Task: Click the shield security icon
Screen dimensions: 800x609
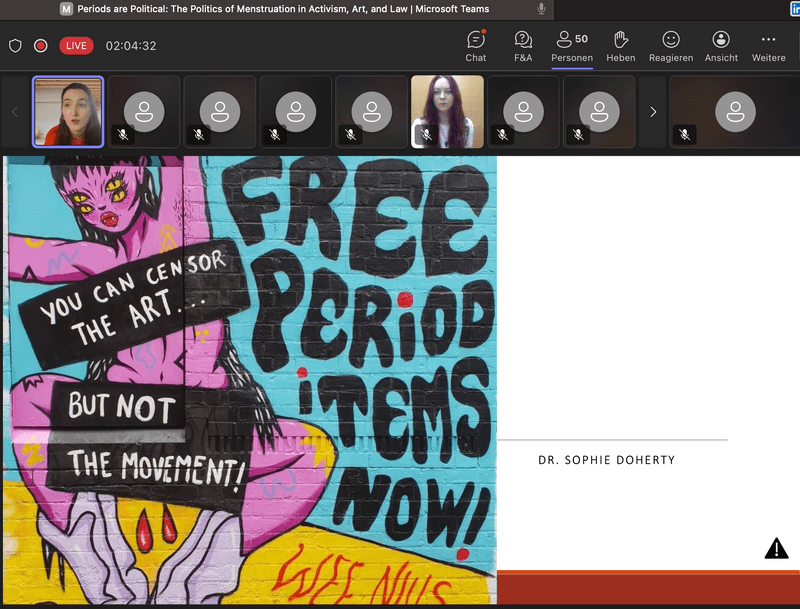Action: click(x=15, y=46)
